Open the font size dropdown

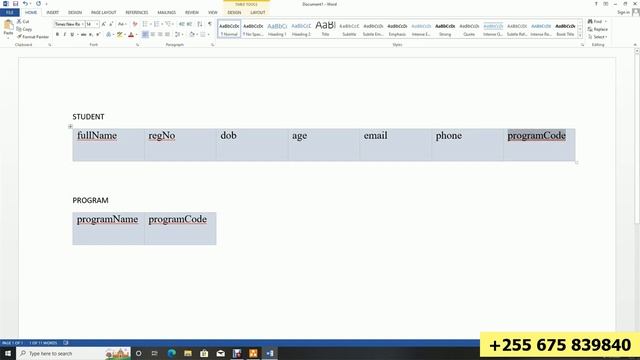[97, 24]
